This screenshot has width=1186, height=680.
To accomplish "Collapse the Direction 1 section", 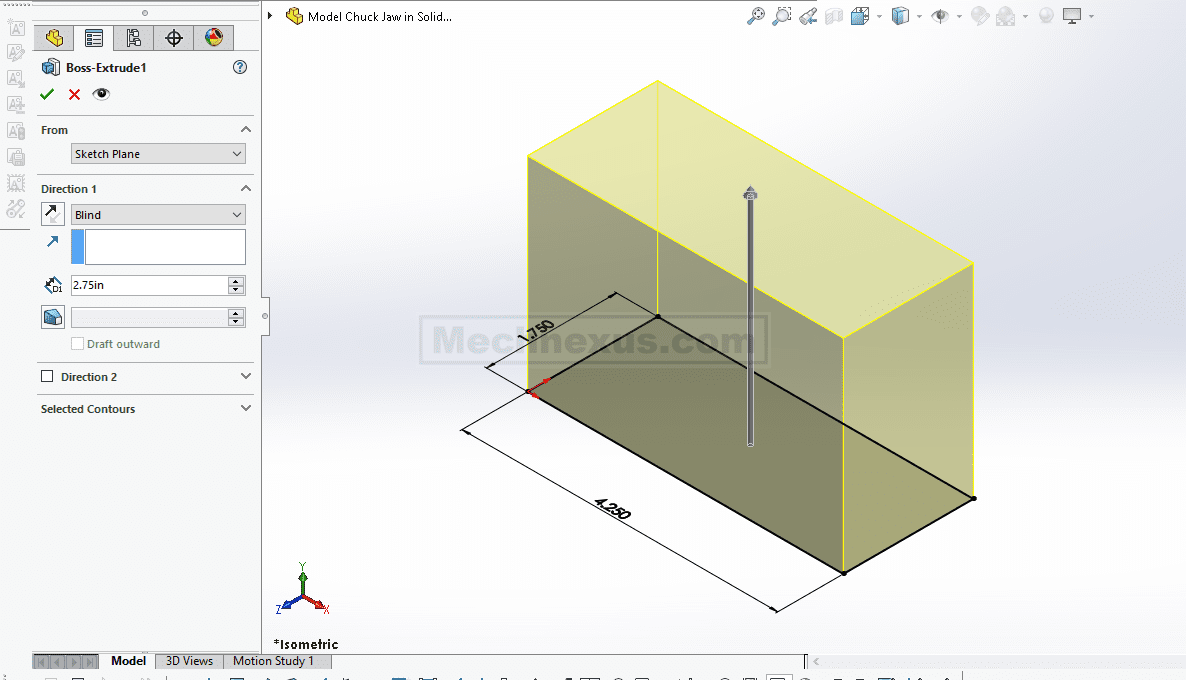I will pos(246,188).
